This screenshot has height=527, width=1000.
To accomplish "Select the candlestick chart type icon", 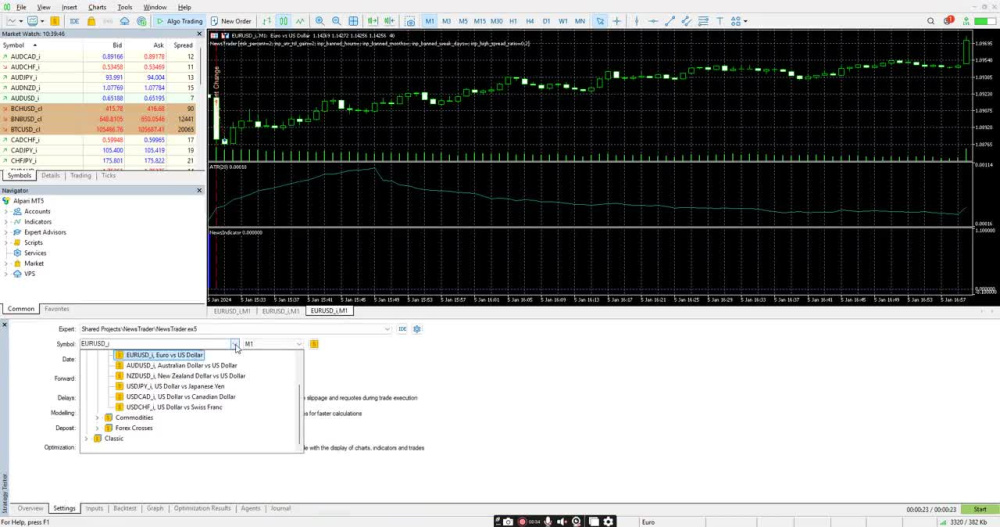I will point(283,21).
